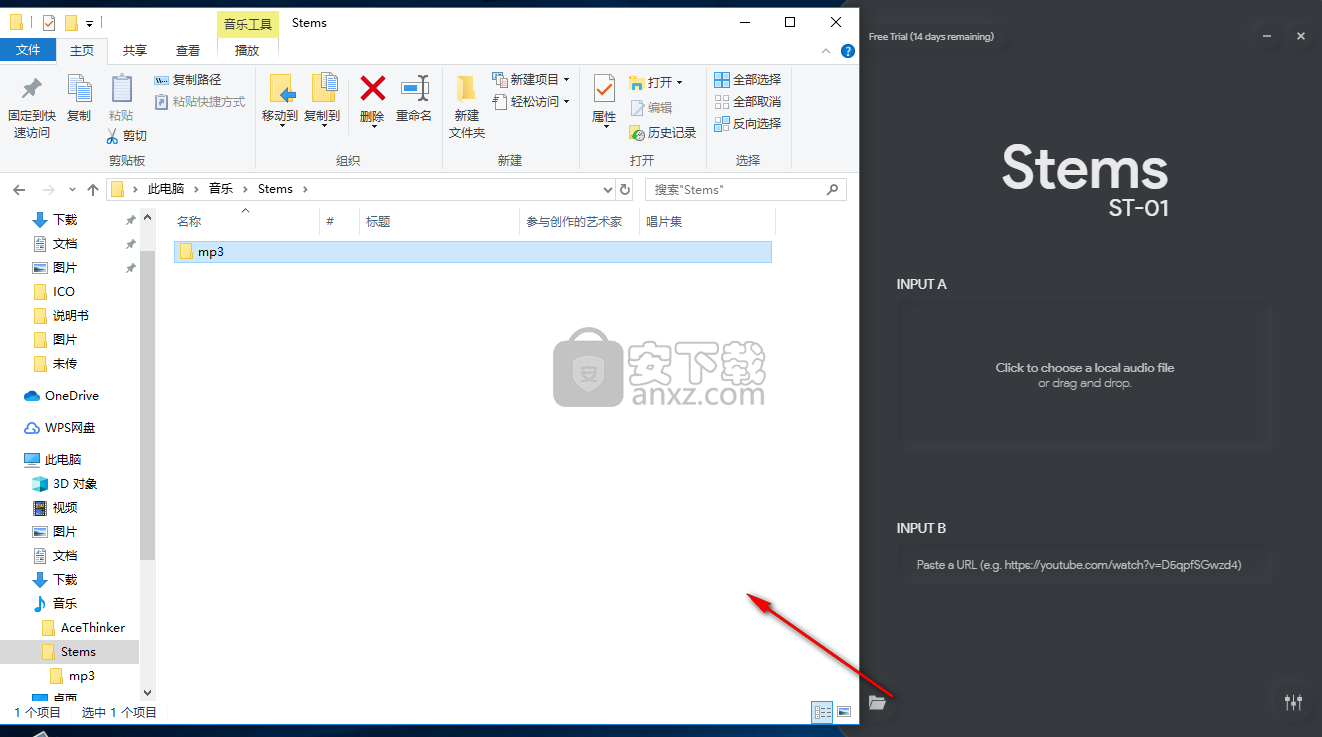Click the blue Help question icon
This screenshot has height=737, width=1322.
(x=847, y=51)
